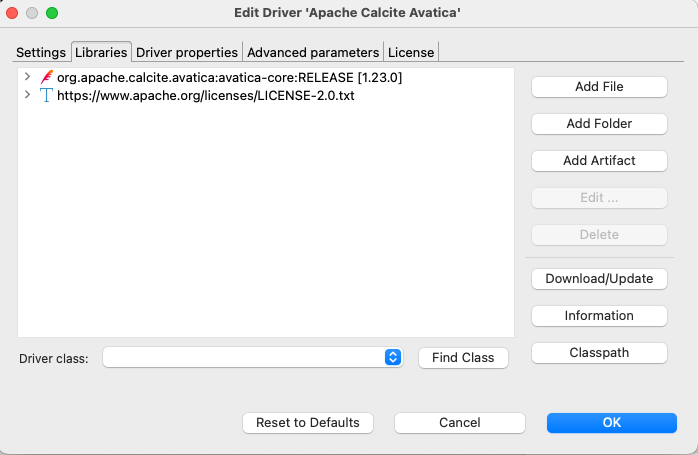Screen dimensions: 698x455
Task: Close the dialog with the red window button
Action: [x=12, y=13]
